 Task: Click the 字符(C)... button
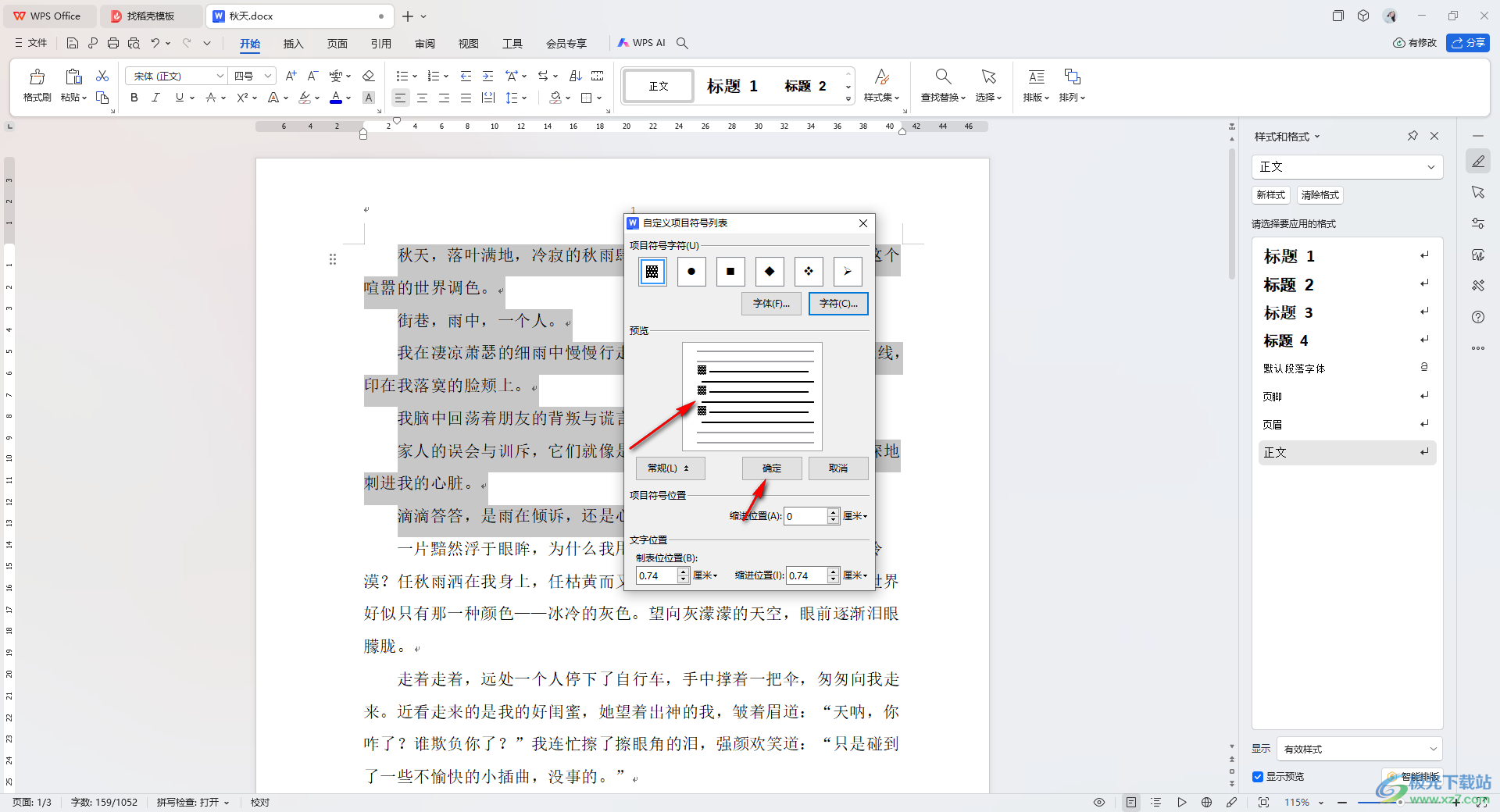pyautogui.click(x=838, y=304)
